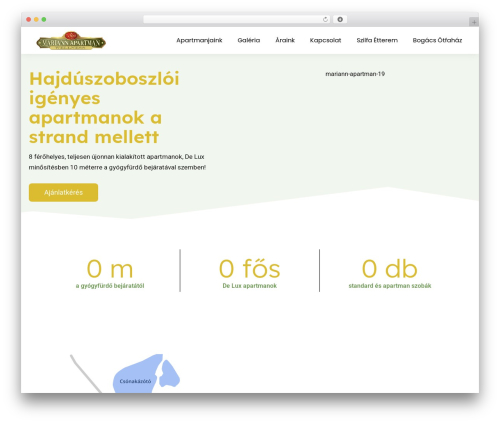Open the Apartmanjaink menu item
Image resolution: width=500 pixels, height=423 pixels.
[x=199, y=40]
